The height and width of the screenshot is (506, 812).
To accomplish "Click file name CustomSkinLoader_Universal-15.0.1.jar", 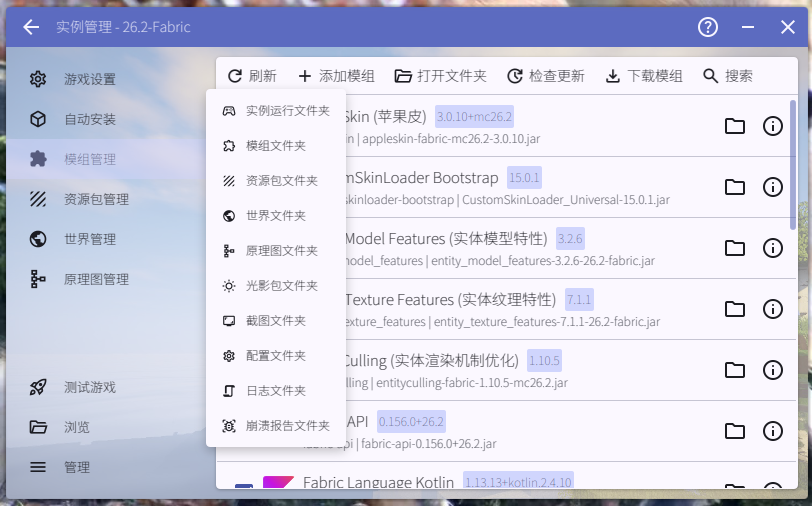I will (566, 200).
